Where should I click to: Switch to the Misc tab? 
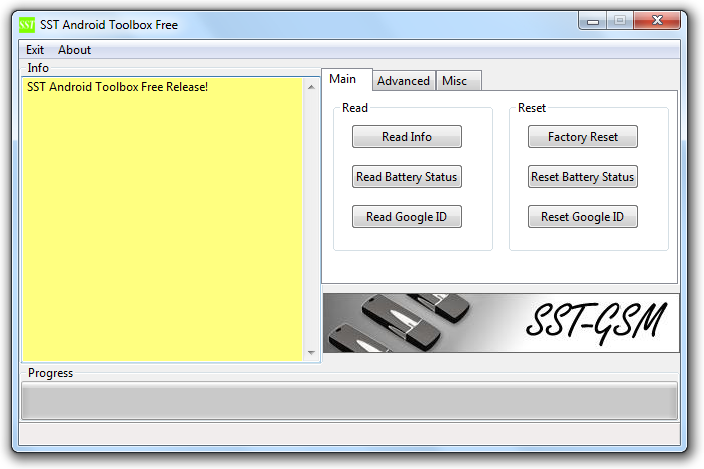tap(458, 81)
